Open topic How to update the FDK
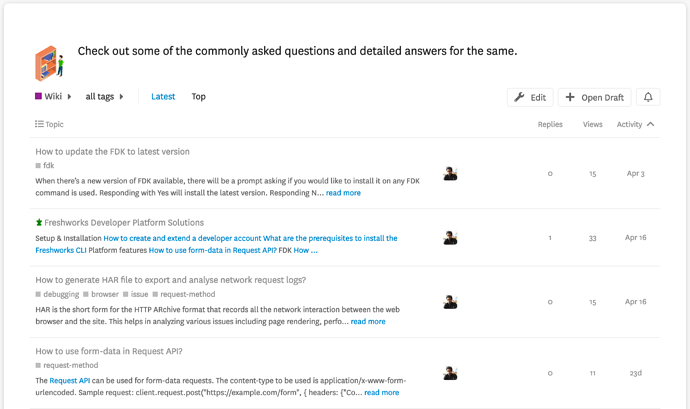 [x=112, y=151]
